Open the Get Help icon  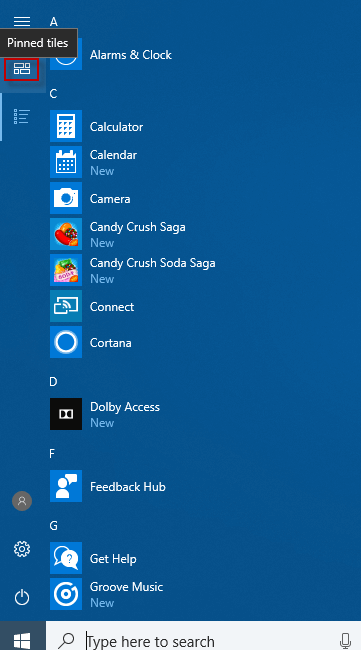(x=66, y=558)
